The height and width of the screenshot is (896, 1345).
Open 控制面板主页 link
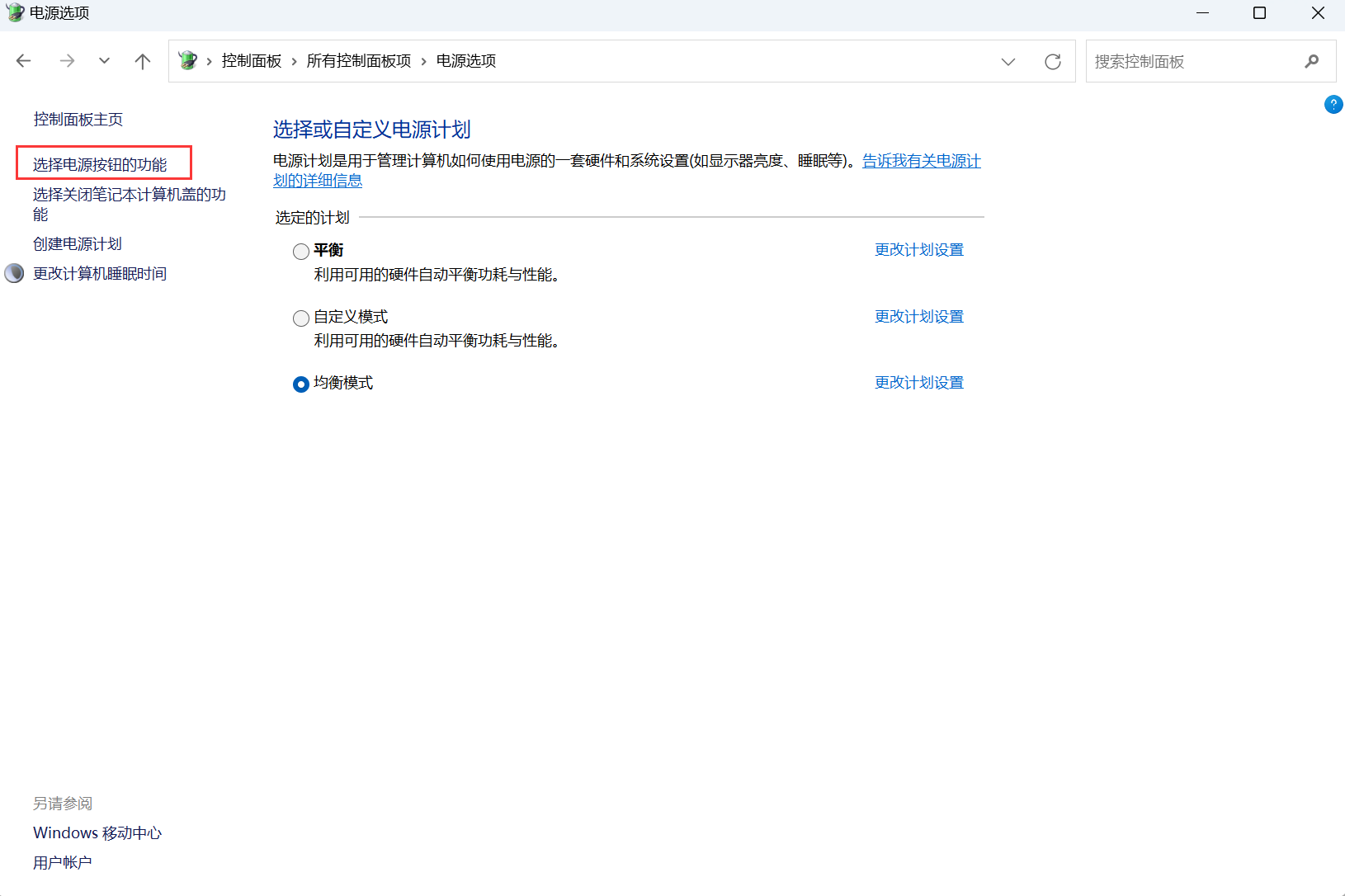[x=78, y=120]
